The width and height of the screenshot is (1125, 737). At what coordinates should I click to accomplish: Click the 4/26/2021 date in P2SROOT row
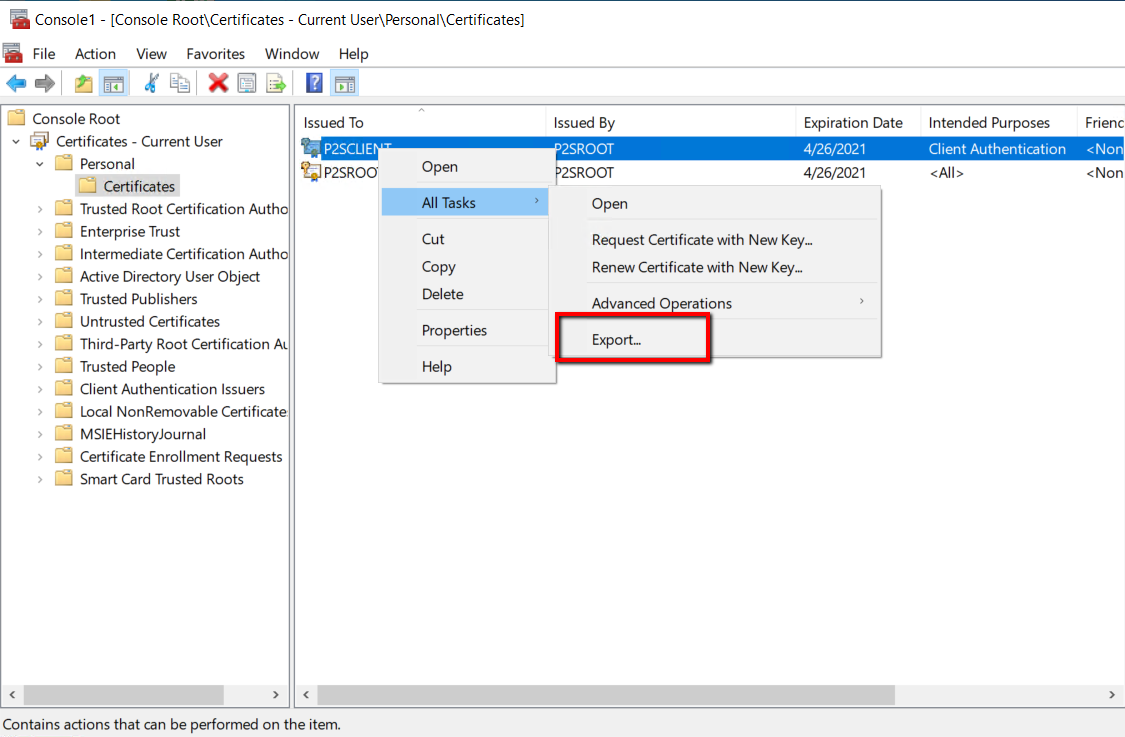tap(834, 172)
